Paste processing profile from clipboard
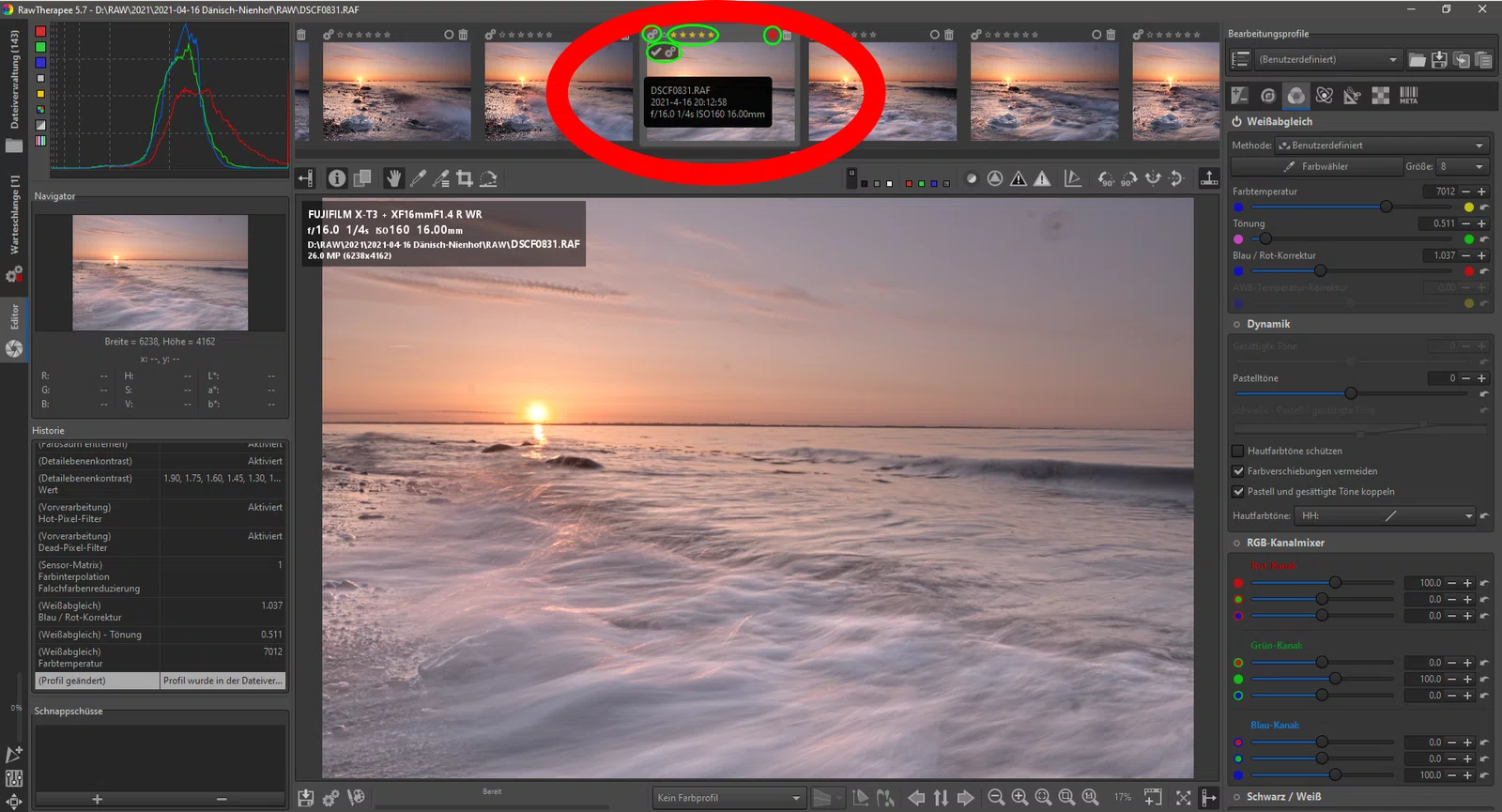The height and width of the screenshot is (812, 1502). tap(1484, 60)
